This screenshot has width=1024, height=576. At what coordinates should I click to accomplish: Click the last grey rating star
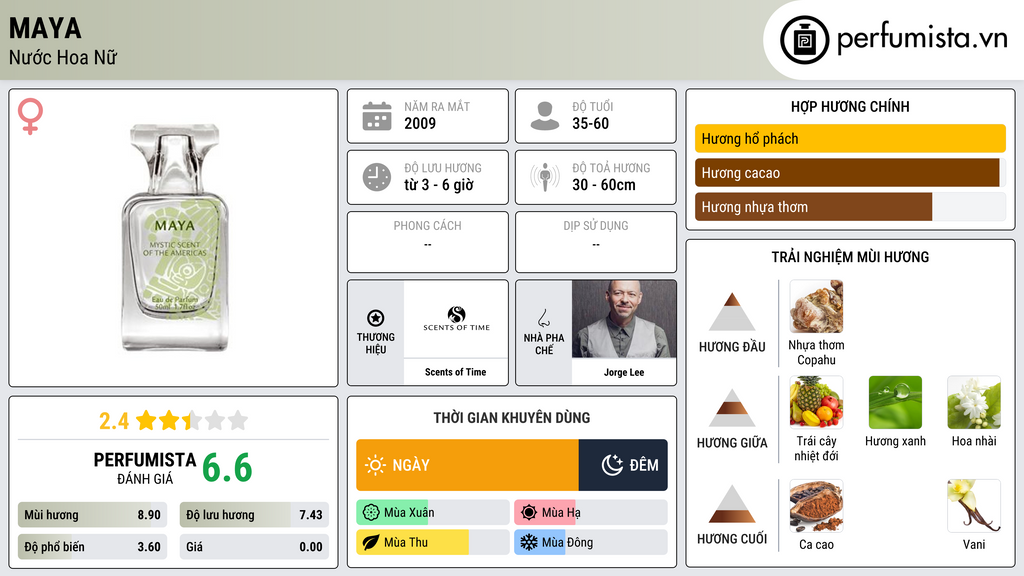tap(238, 420)
